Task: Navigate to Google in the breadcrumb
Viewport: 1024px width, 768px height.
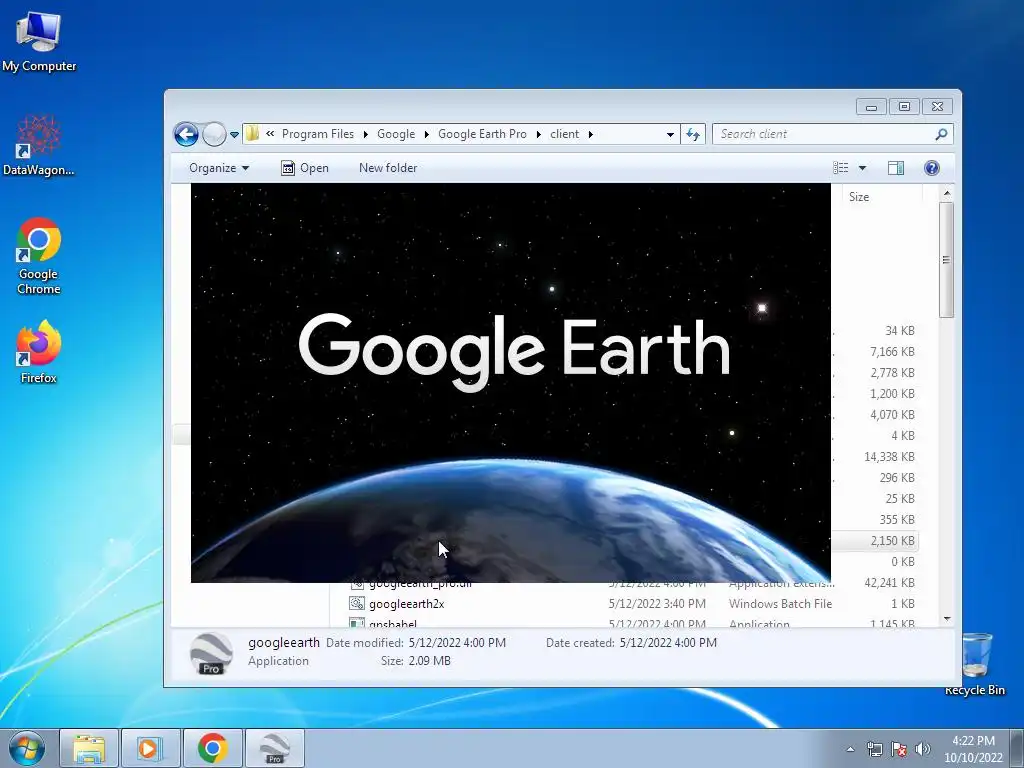Action: point(396,134)
